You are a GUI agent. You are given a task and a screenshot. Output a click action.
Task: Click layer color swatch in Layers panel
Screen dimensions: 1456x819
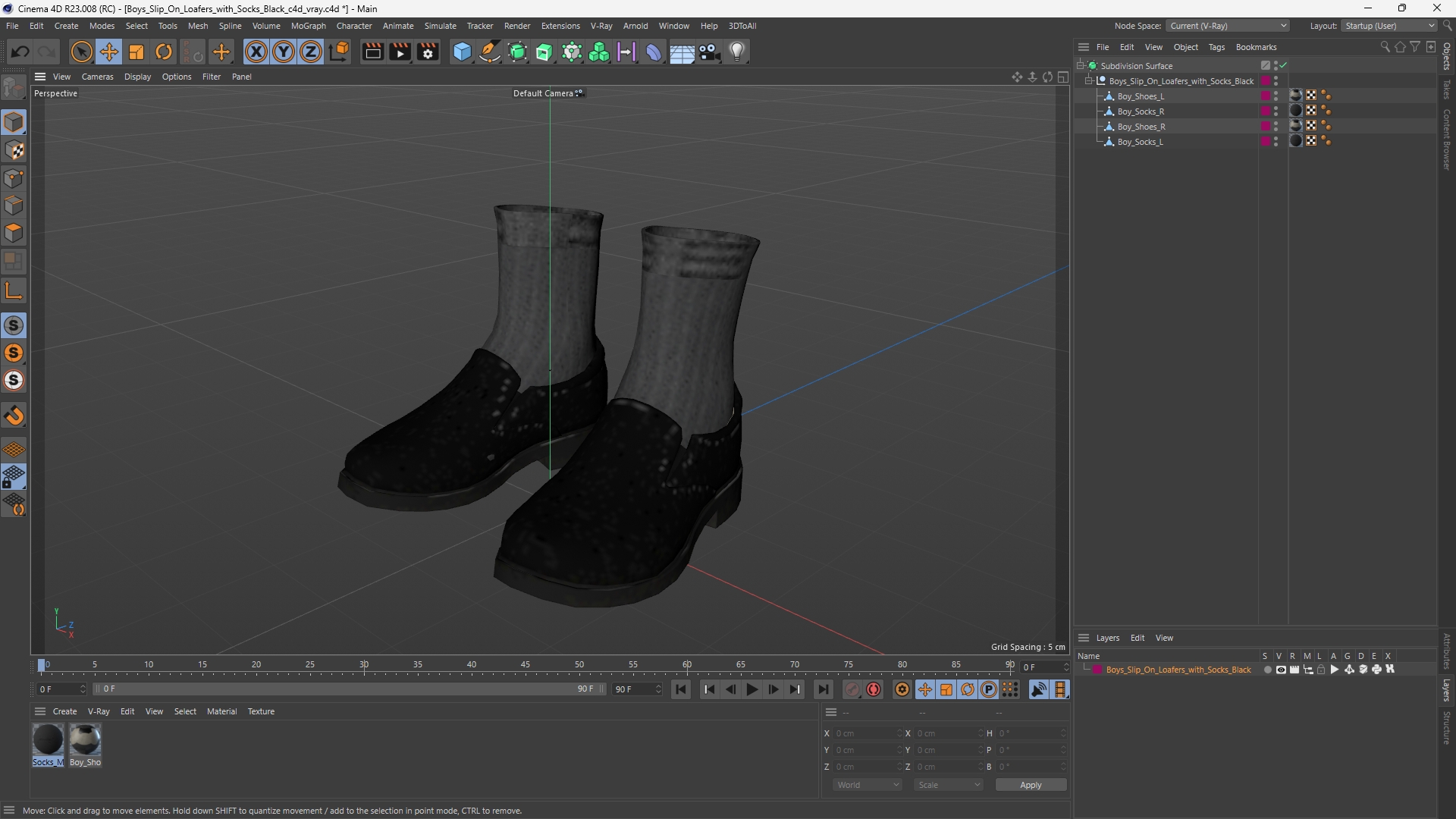[x=1097, y=670]
